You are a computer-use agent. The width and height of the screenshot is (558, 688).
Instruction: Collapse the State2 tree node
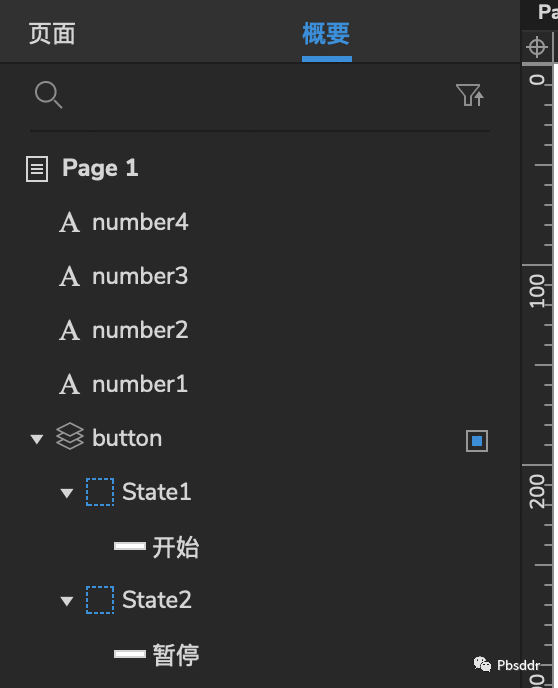(x=67, y=601)
